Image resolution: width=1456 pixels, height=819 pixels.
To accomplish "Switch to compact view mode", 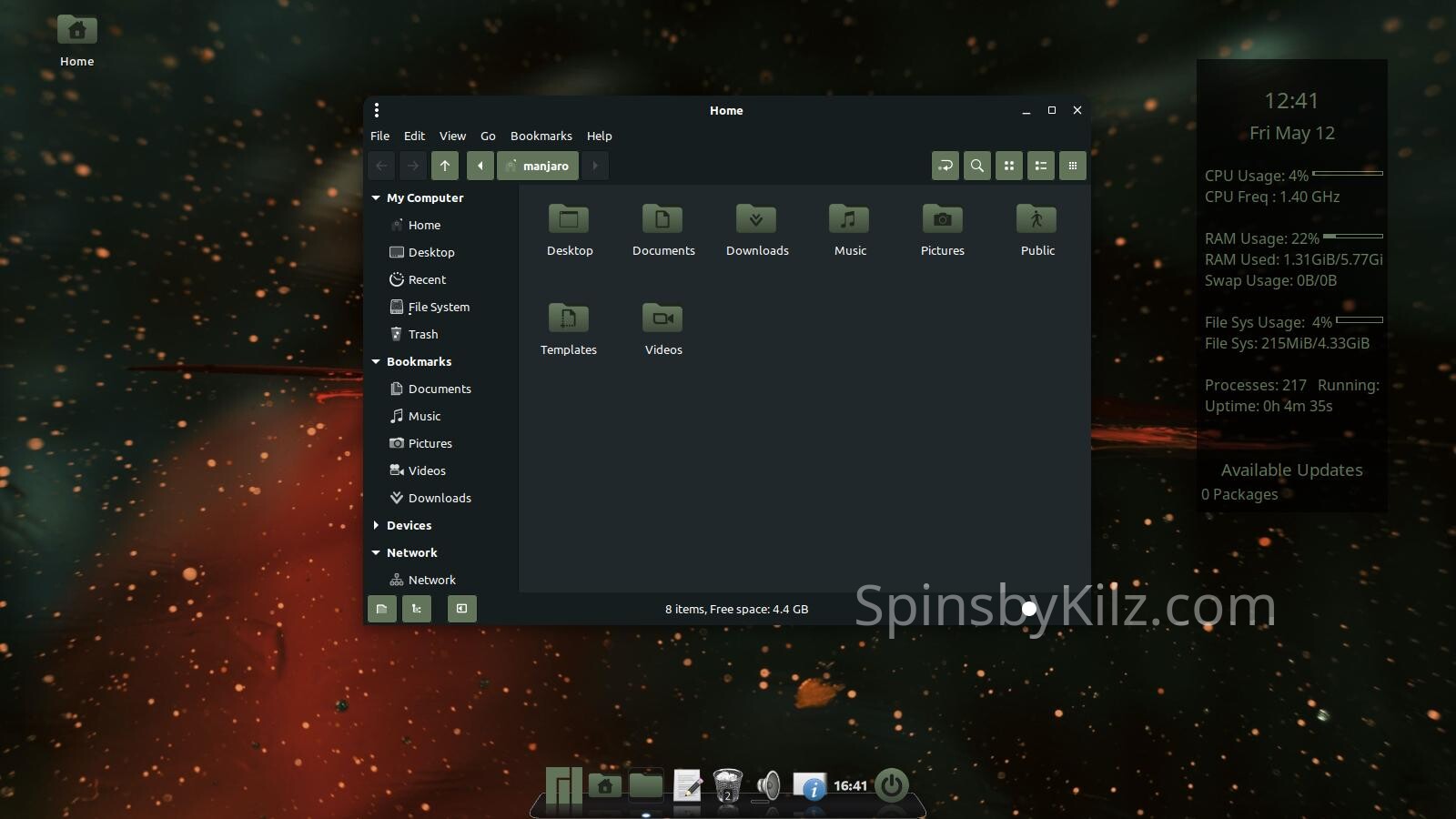I will click(1072, 166).
